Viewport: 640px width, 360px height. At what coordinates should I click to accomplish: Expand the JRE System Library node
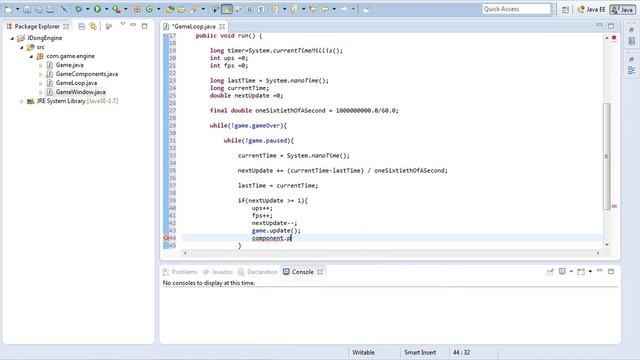pyautogui.click(x=22, y=101)
